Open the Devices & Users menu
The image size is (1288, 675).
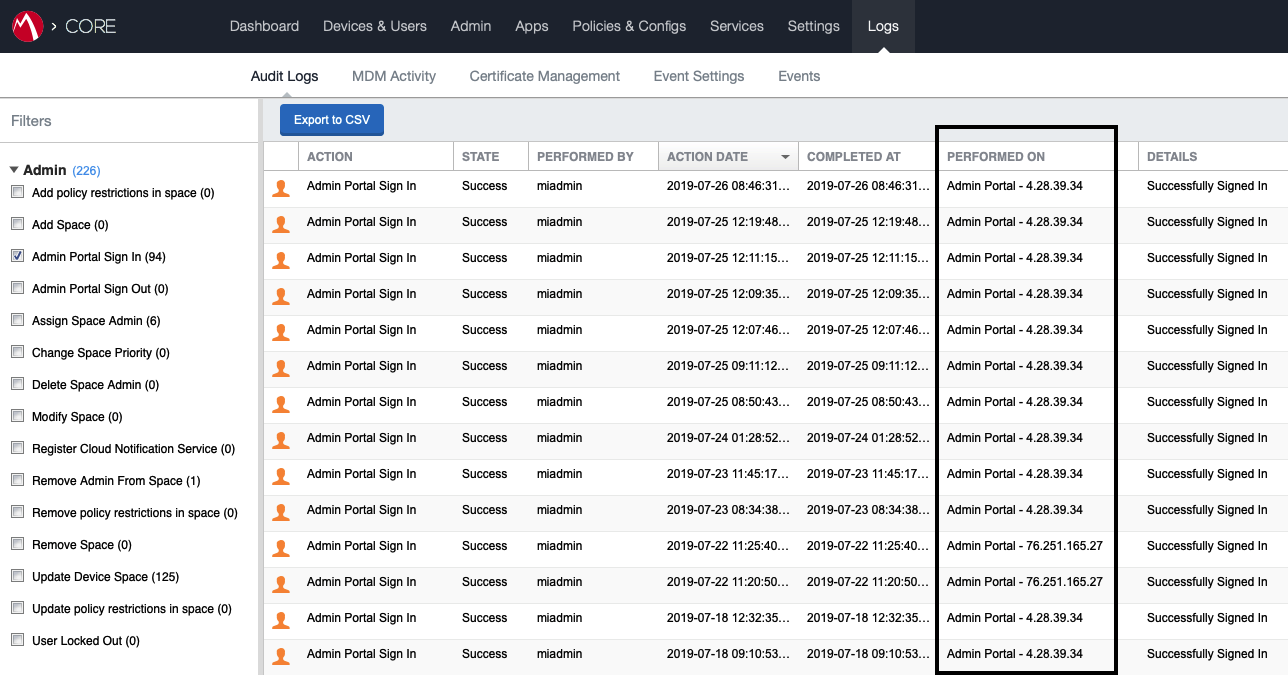pyautogui.click(x=375, y=26)
